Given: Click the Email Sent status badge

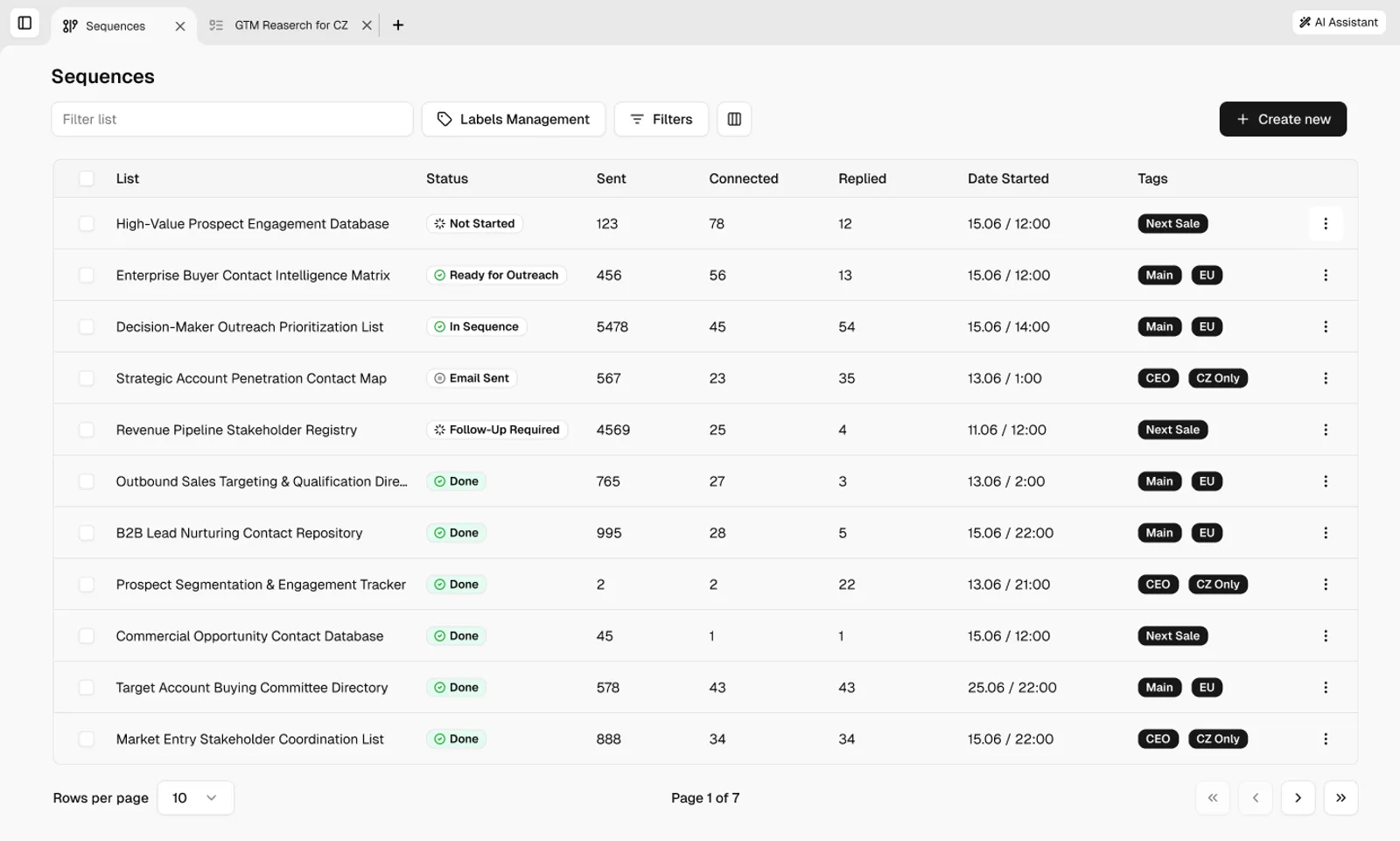Looking at the screenshot, I should pyautogui.click(x=472, y=378).
